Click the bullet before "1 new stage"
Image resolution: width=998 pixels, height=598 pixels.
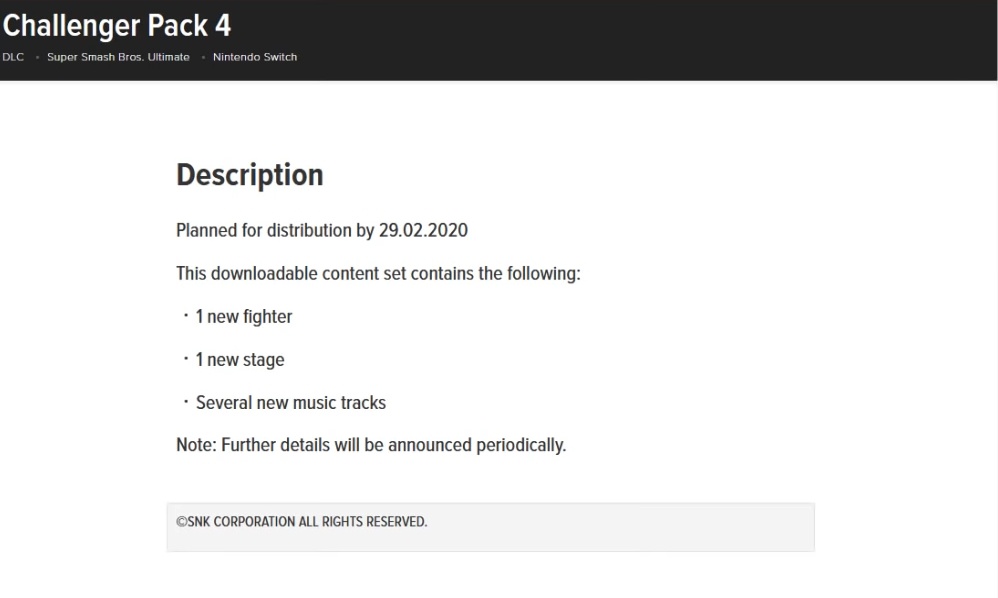click(x=186, y=360)
